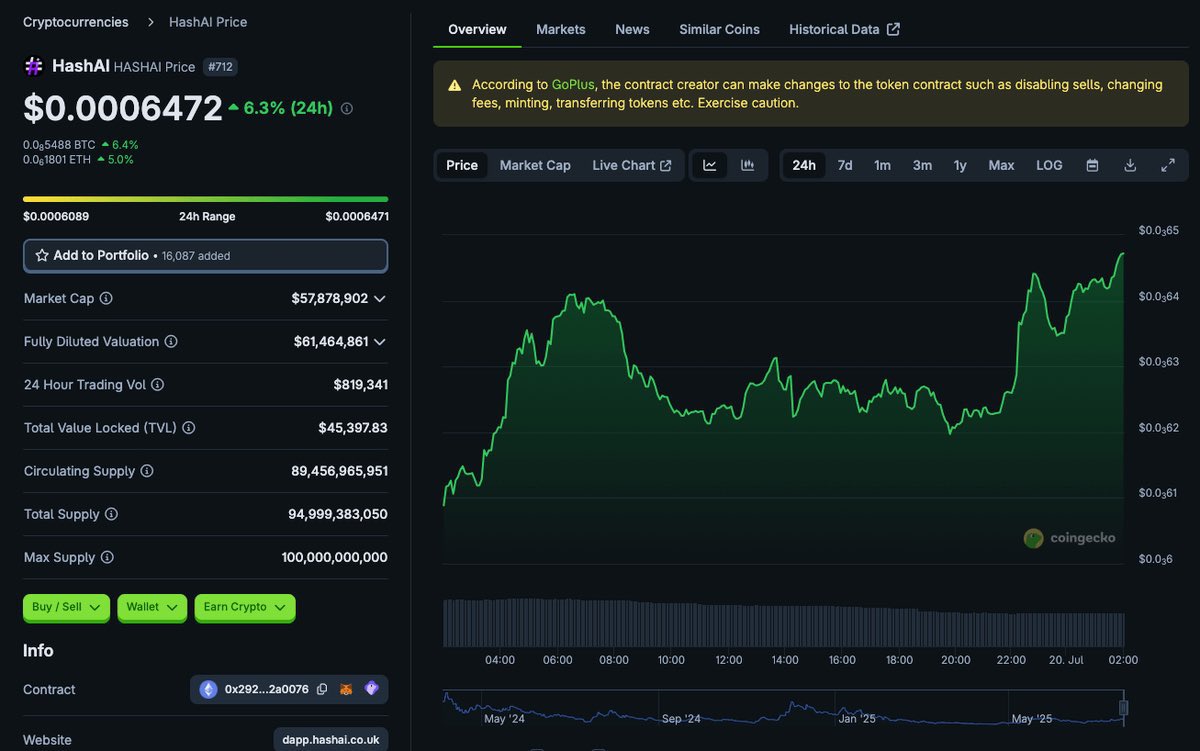Open the Historical Data tab

point(844,29)
